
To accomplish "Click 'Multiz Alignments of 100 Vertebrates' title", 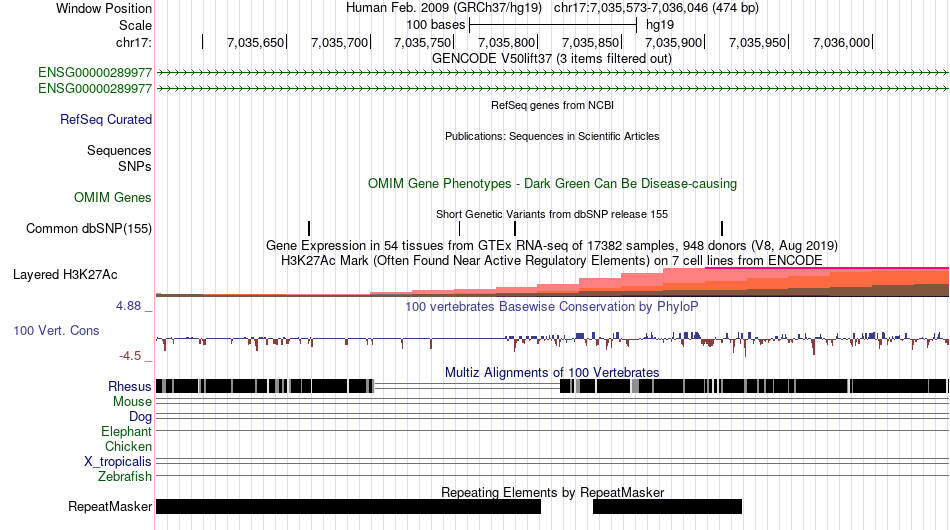I will [x=552, y=372].
